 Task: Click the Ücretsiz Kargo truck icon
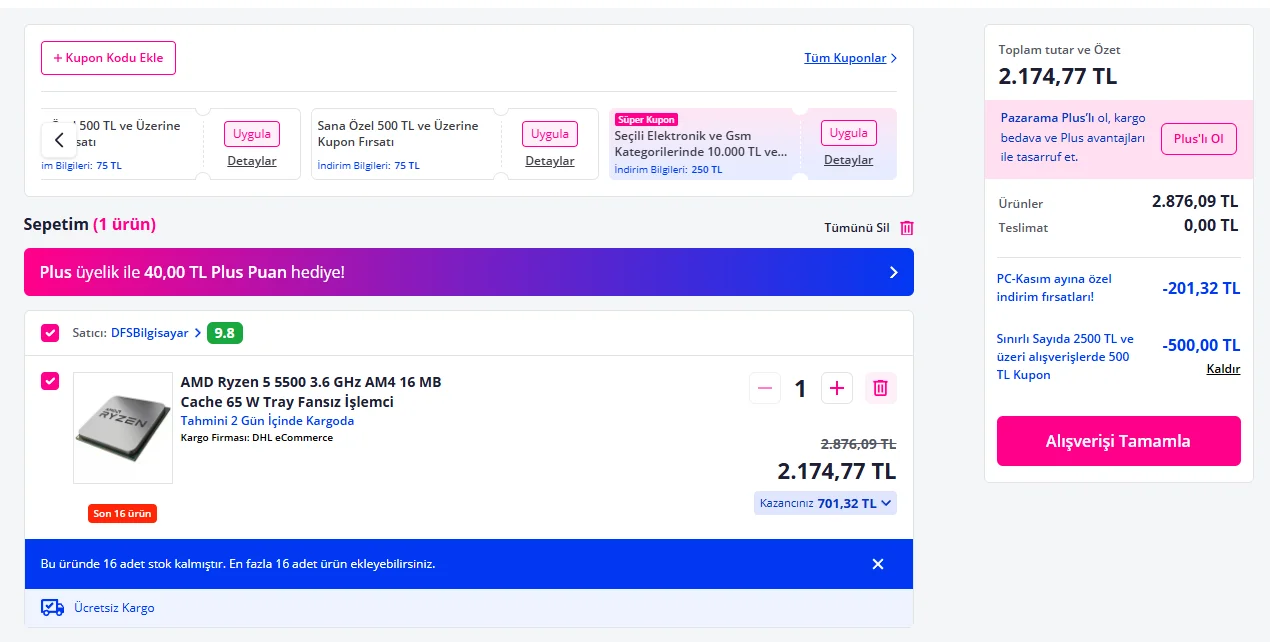52,608
